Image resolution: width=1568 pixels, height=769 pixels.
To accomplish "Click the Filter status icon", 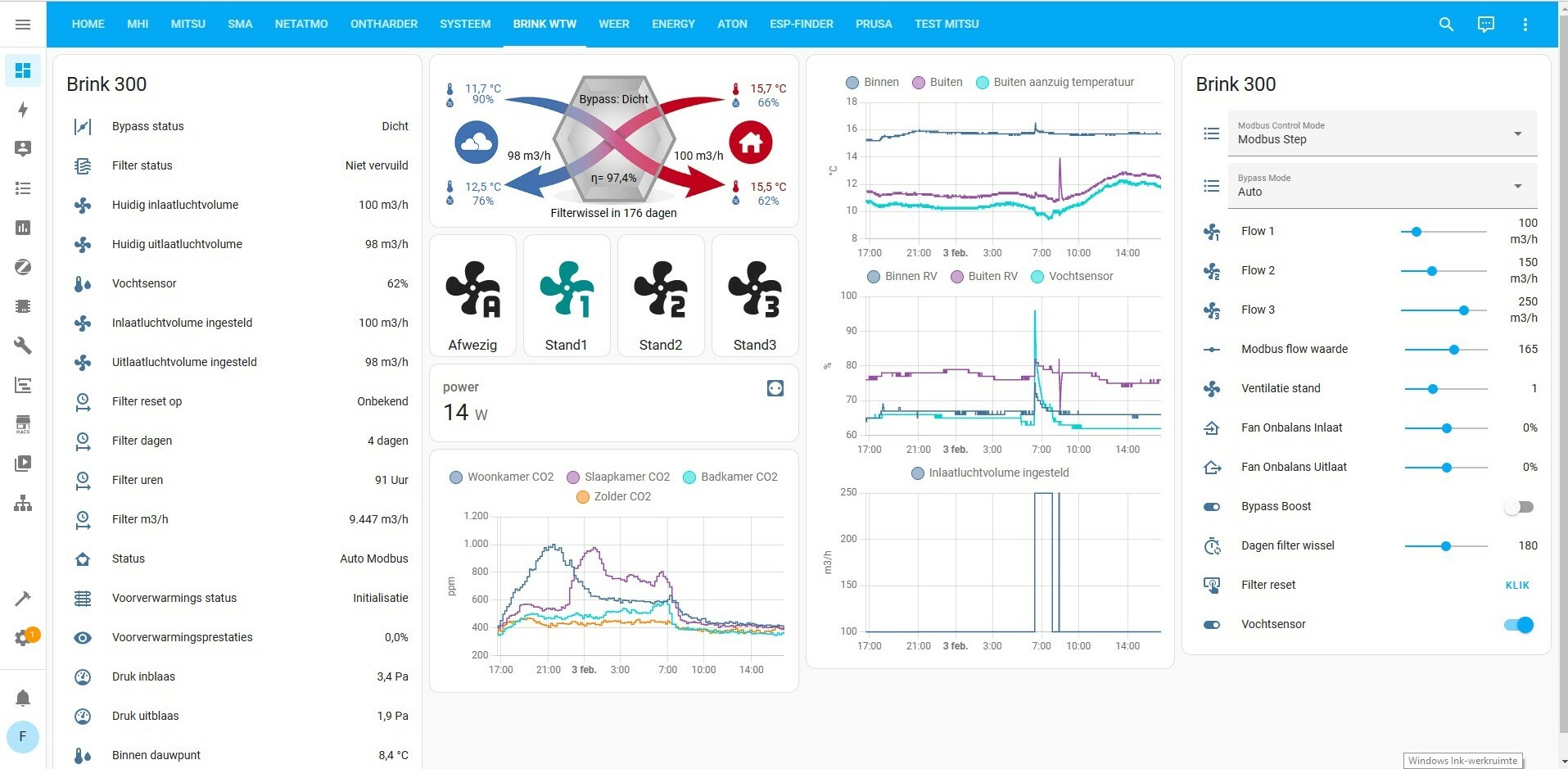I will pos(83,165).
